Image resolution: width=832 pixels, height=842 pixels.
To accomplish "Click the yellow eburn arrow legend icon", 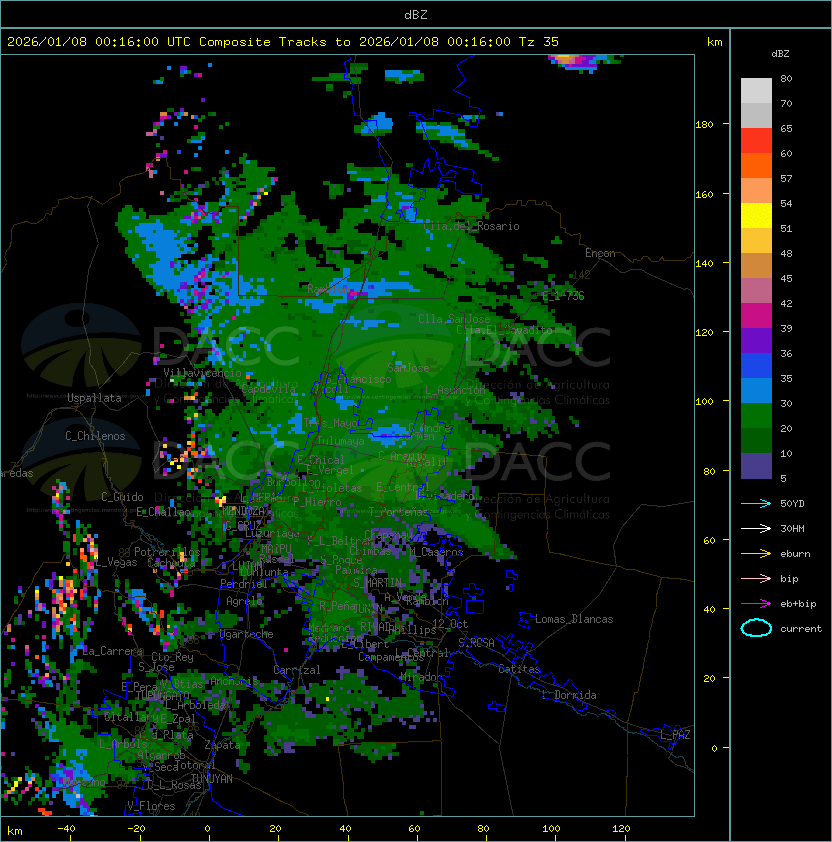I will coord(756,554).
